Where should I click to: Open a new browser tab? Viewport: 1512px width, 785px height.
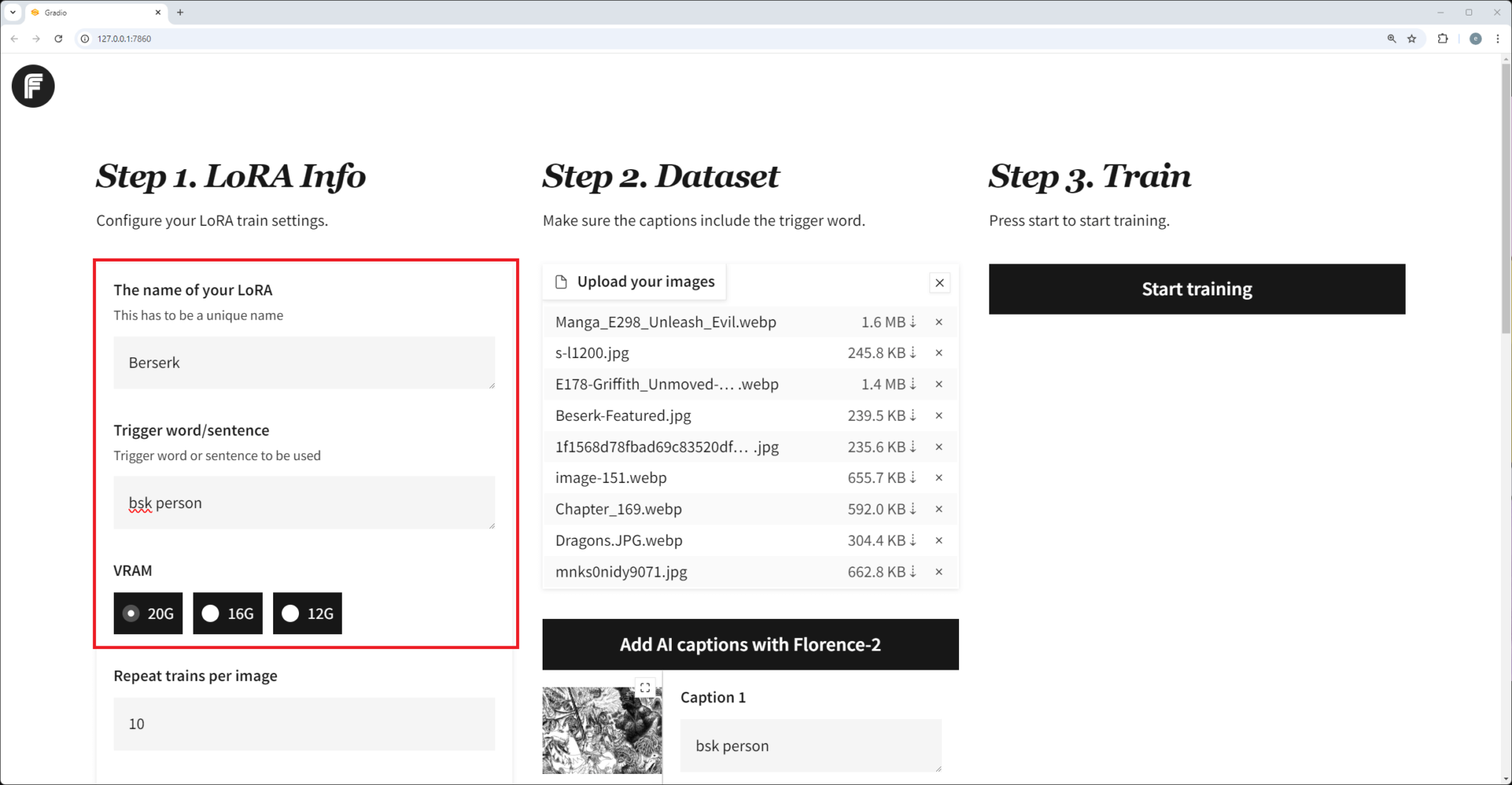180,13
